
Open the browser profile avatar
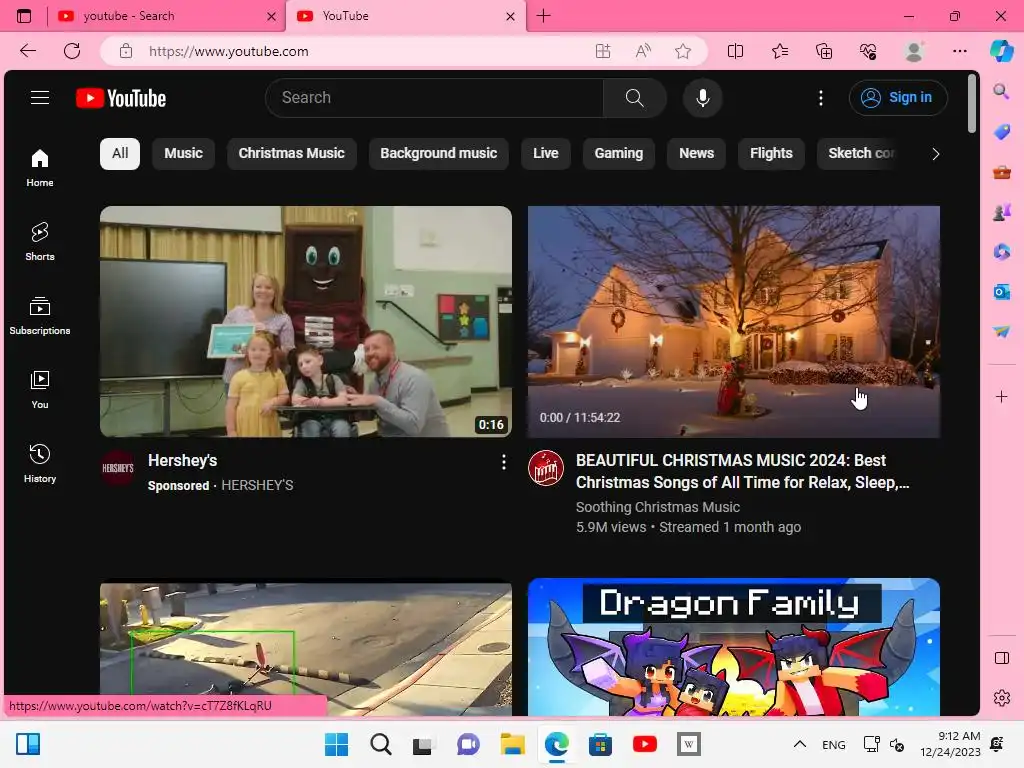point(914,51)
